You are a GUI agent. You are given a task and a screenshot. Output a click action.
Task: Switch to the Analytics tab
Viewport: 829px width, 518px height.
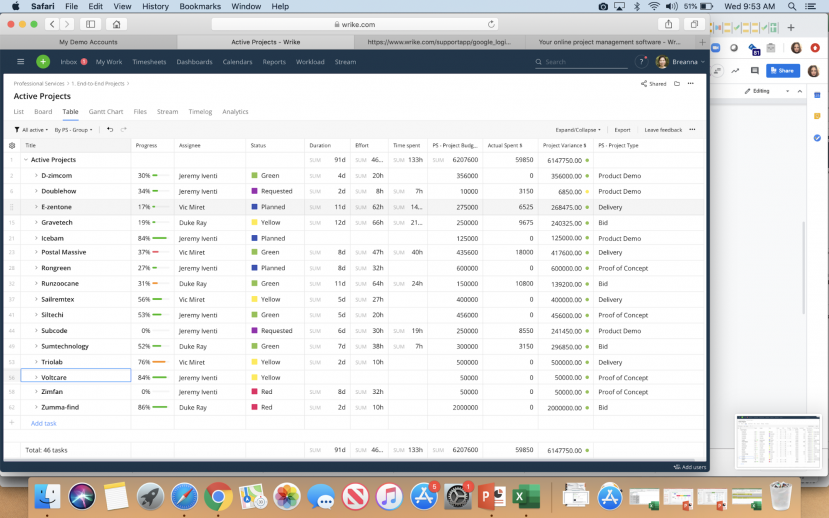[235, 112]
